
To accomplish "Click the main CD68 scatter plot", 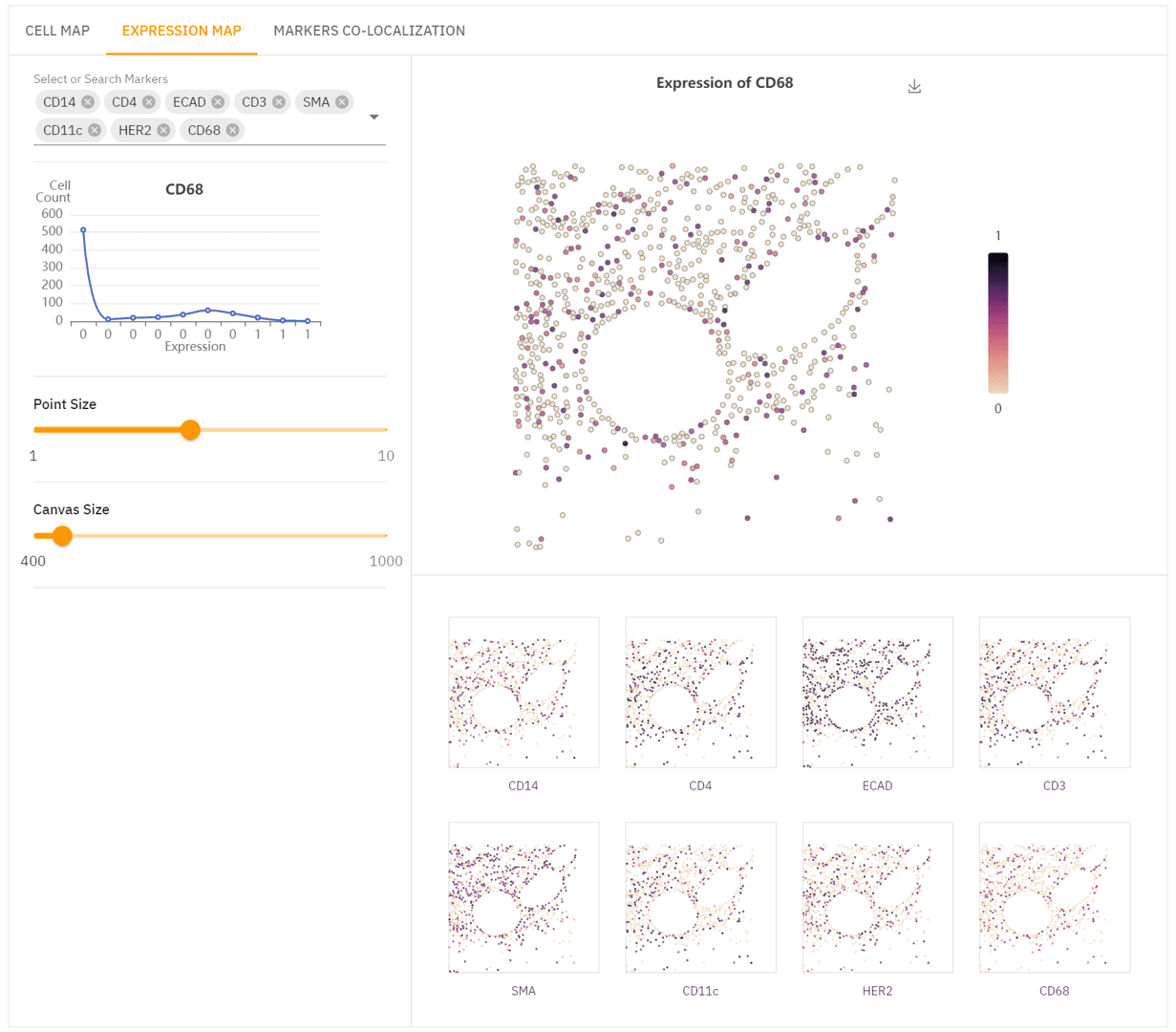I will pyautogui.click(x=705, y=356).
